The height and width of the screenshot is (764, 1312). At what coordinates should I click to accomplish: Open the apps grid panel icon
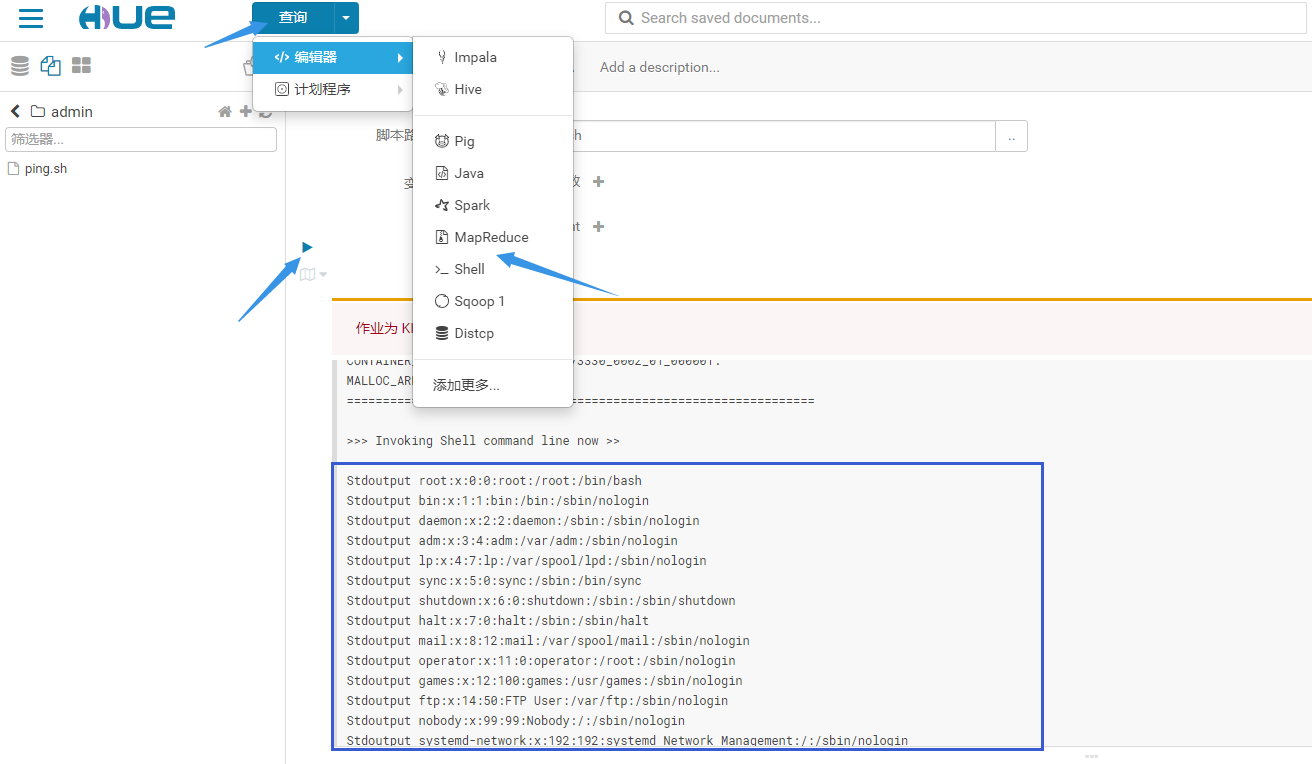(81, 66)
